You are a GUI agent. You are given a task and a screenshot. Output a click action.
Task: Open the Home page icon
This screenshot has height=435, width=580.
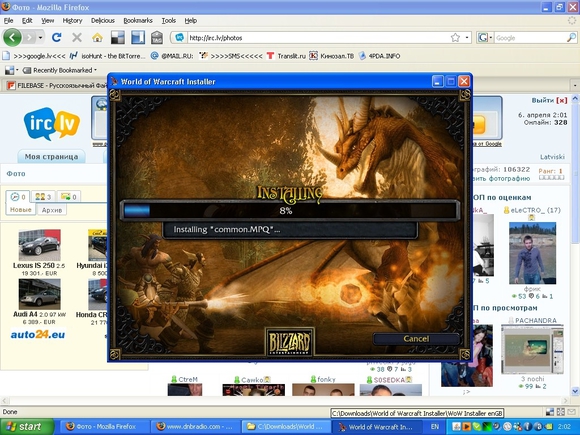tap(97, 37)
